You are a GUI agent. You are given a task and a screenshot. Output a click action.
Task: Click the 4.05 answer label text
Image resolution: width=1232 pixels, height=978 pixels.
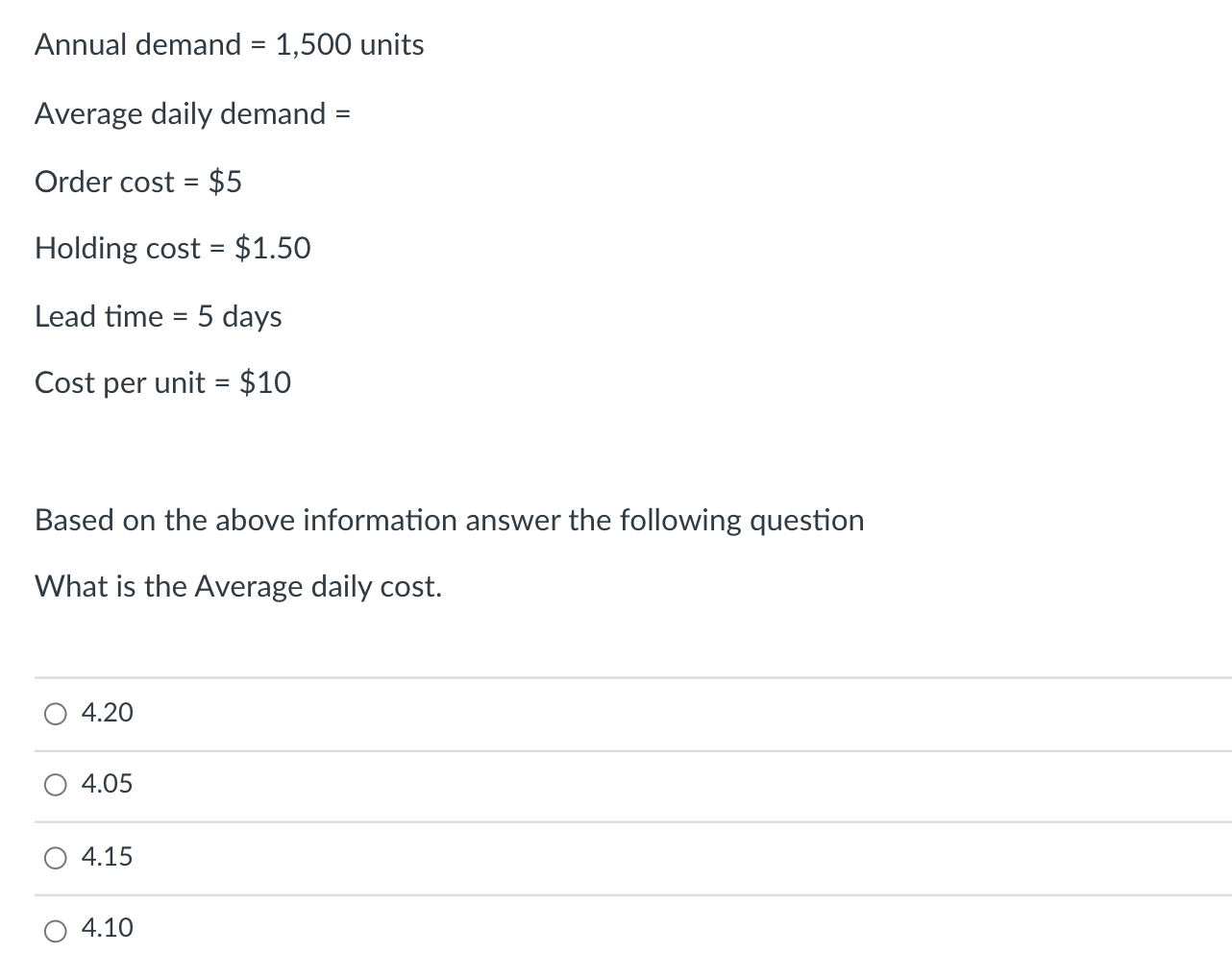[x=108, y=784]
